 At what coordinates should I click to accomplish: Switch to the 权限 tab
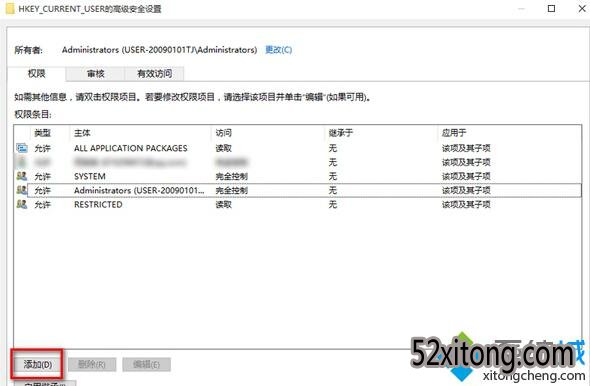36,73
